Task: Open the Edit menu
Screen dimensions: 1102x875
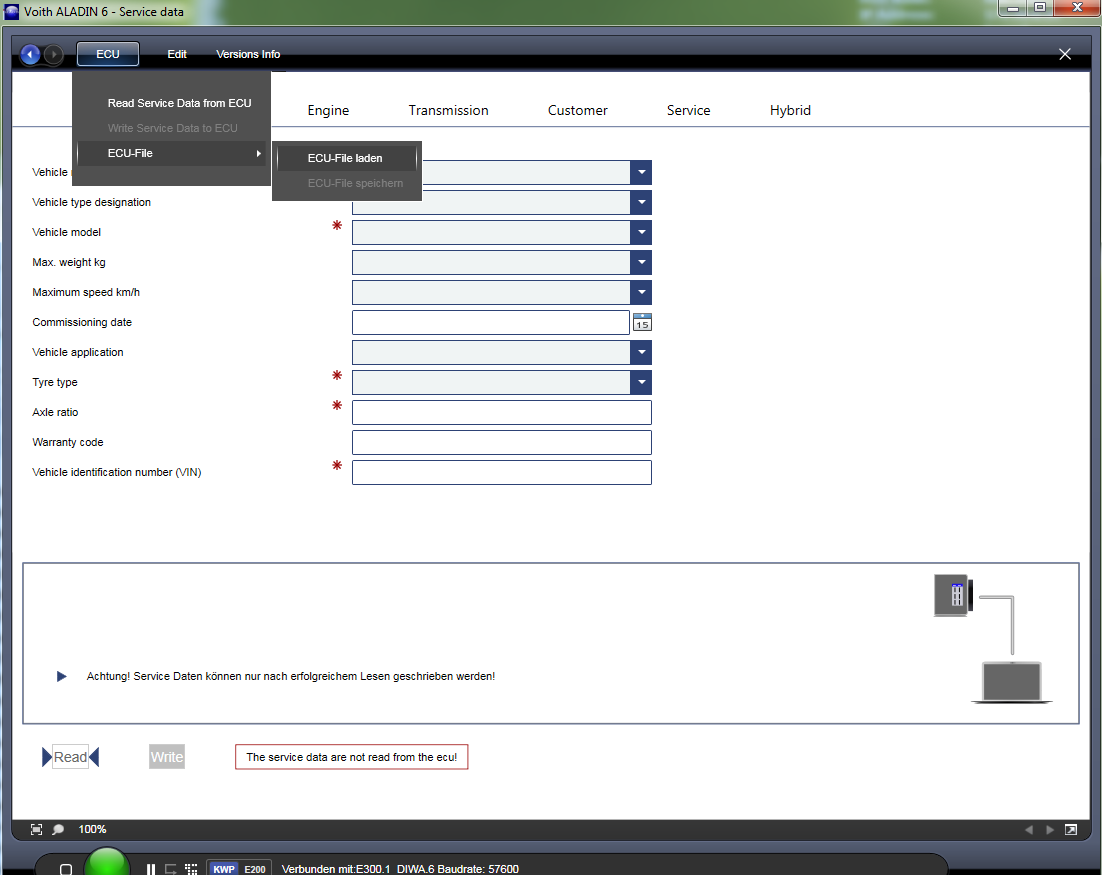Action: 177,54
